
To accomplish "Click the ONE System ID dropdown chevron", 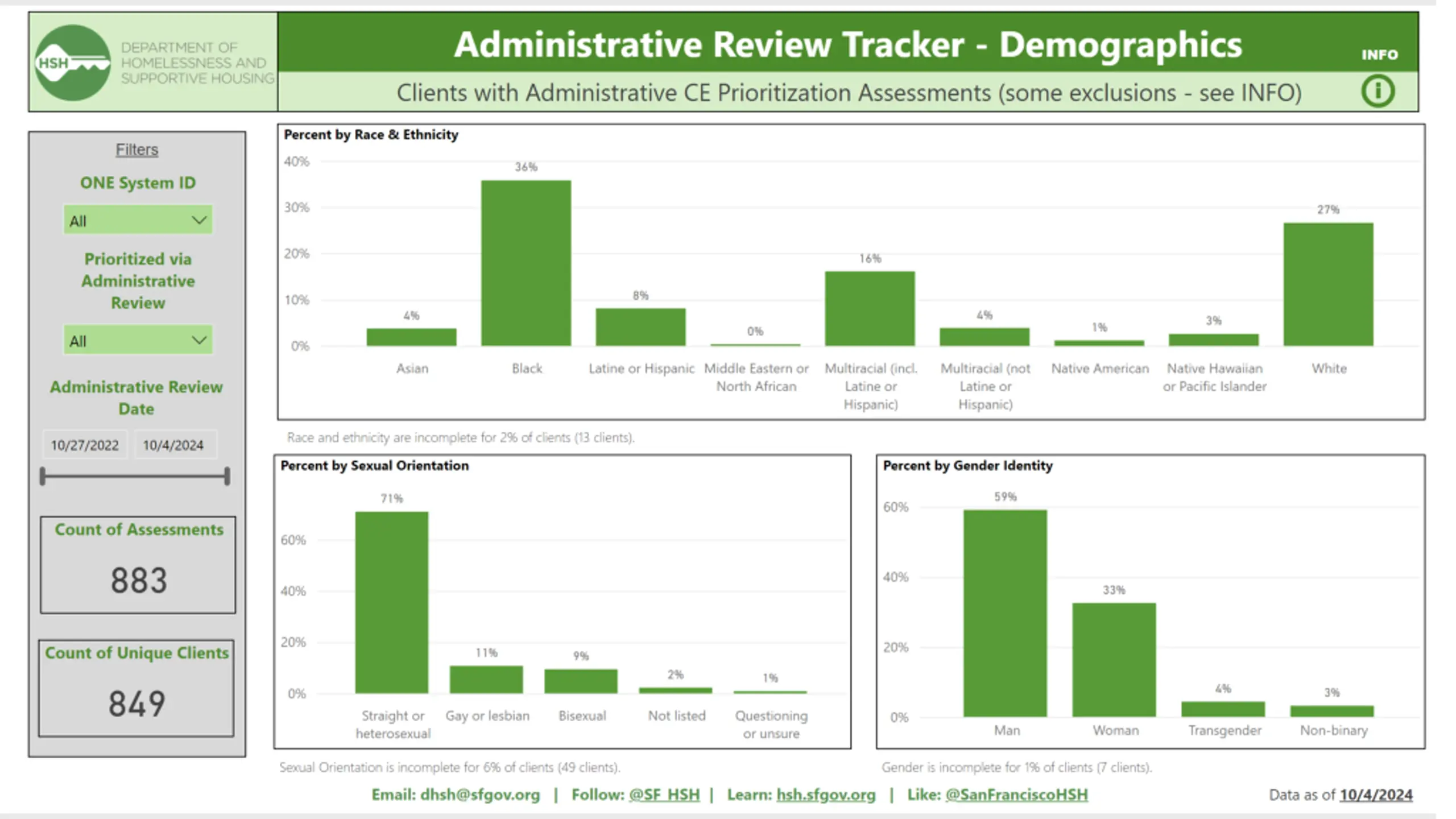I will 199,220.
